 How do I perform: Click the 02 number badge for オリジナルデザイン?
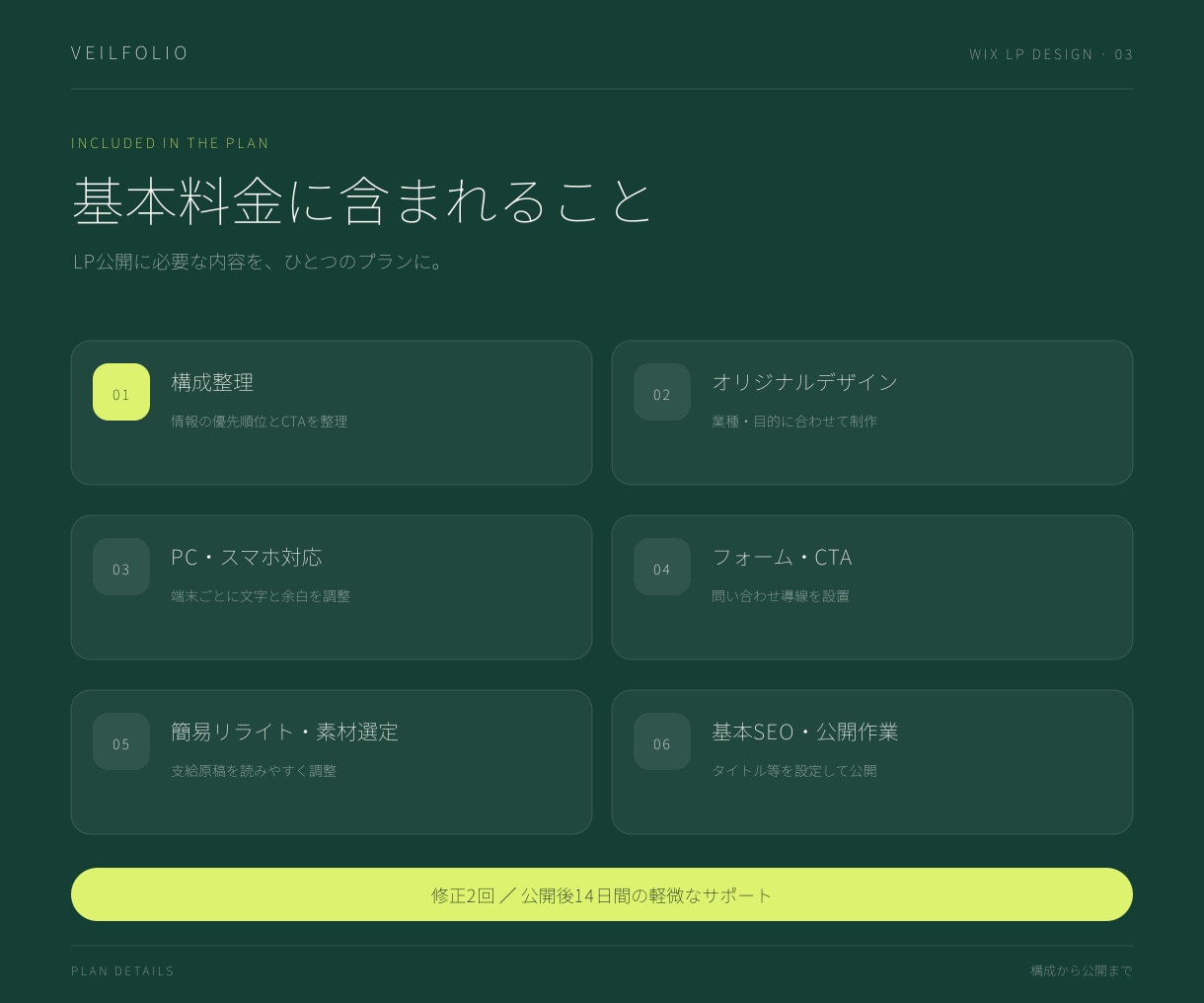point(662,392)
